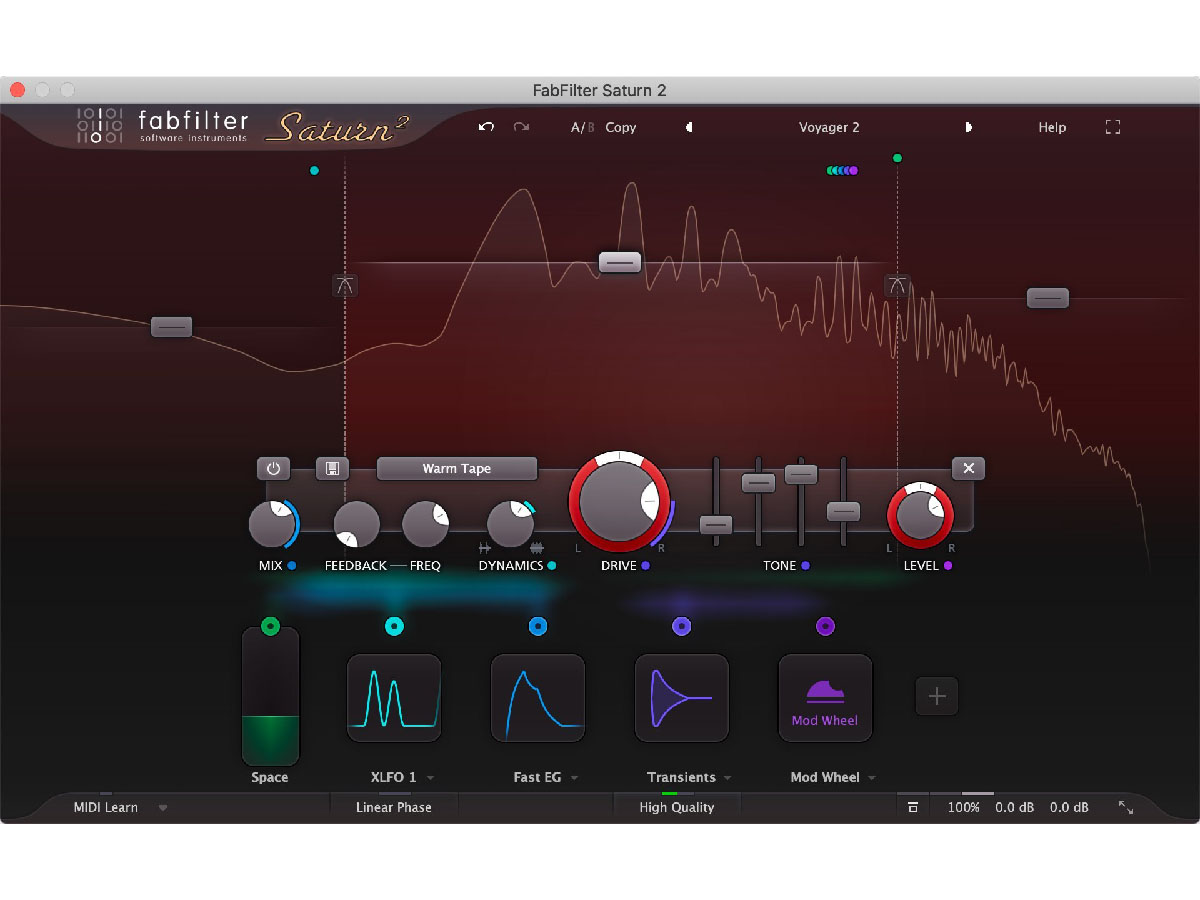Click the mid band level handle
Image resolution: width=1200 pixels, height=900 pixels.
coord(620,262)
